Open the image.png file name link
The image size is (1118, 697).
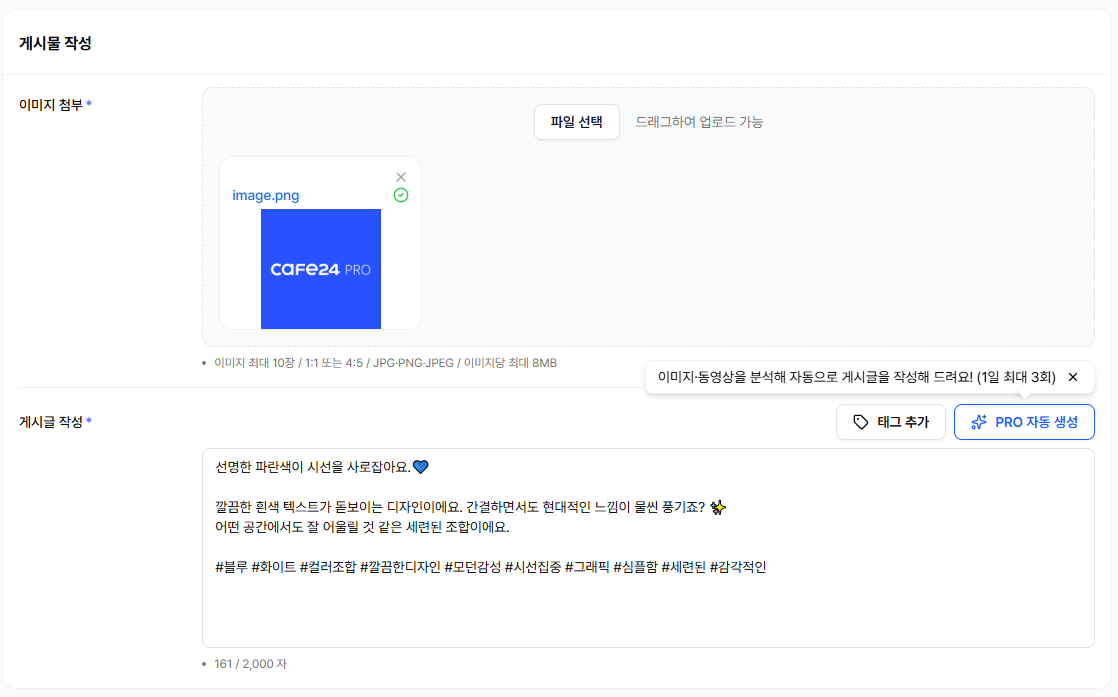pos(265,195)
